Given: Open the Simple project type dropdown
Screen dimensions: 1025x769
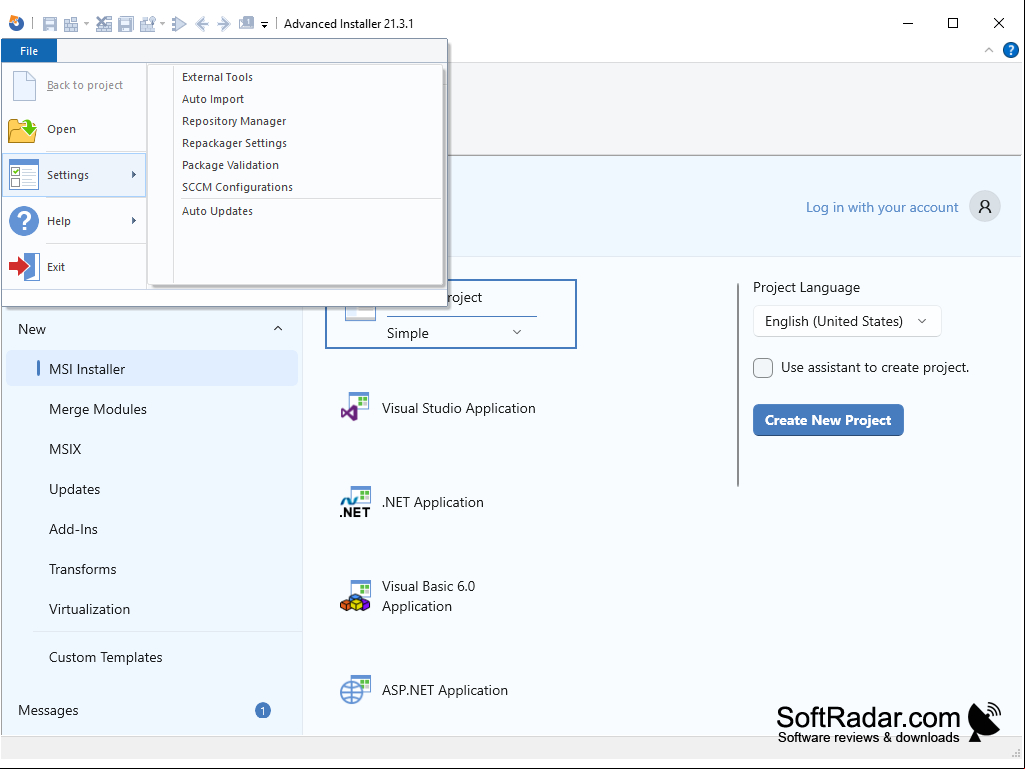Looking at the screenshot, I should (x=461, y=333).
